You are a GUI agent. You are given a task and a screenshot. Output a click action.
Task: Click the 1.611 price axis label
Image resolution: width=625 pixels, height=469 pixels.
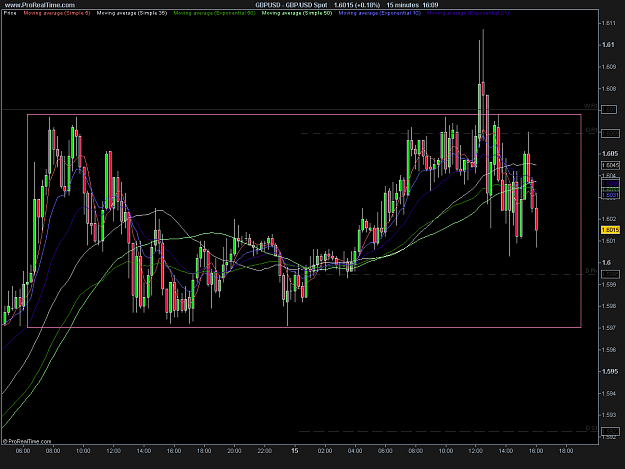(x=608, y=24)
